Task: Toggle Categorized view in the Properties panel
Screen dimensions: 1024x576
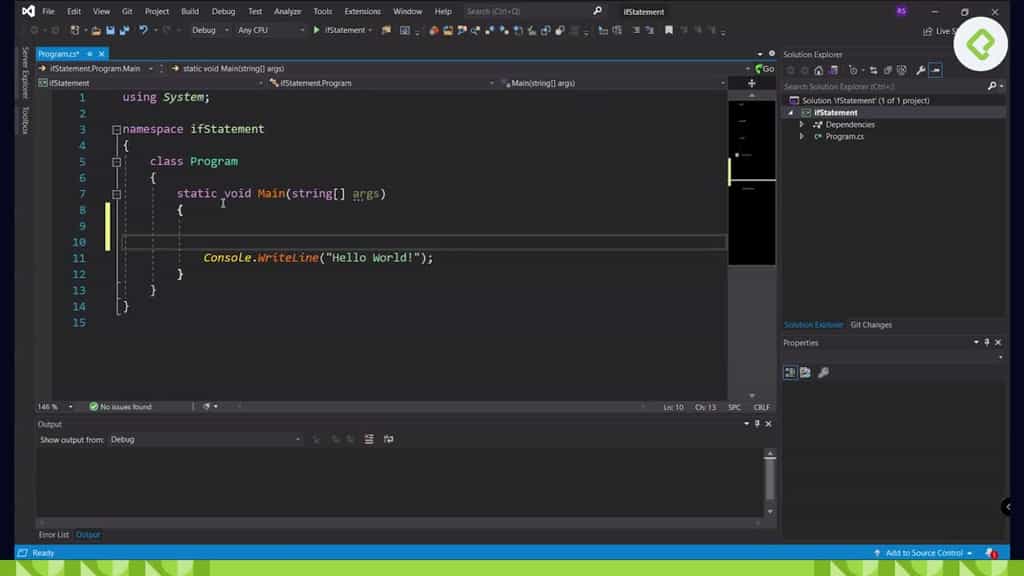Action: pos(790,372)
